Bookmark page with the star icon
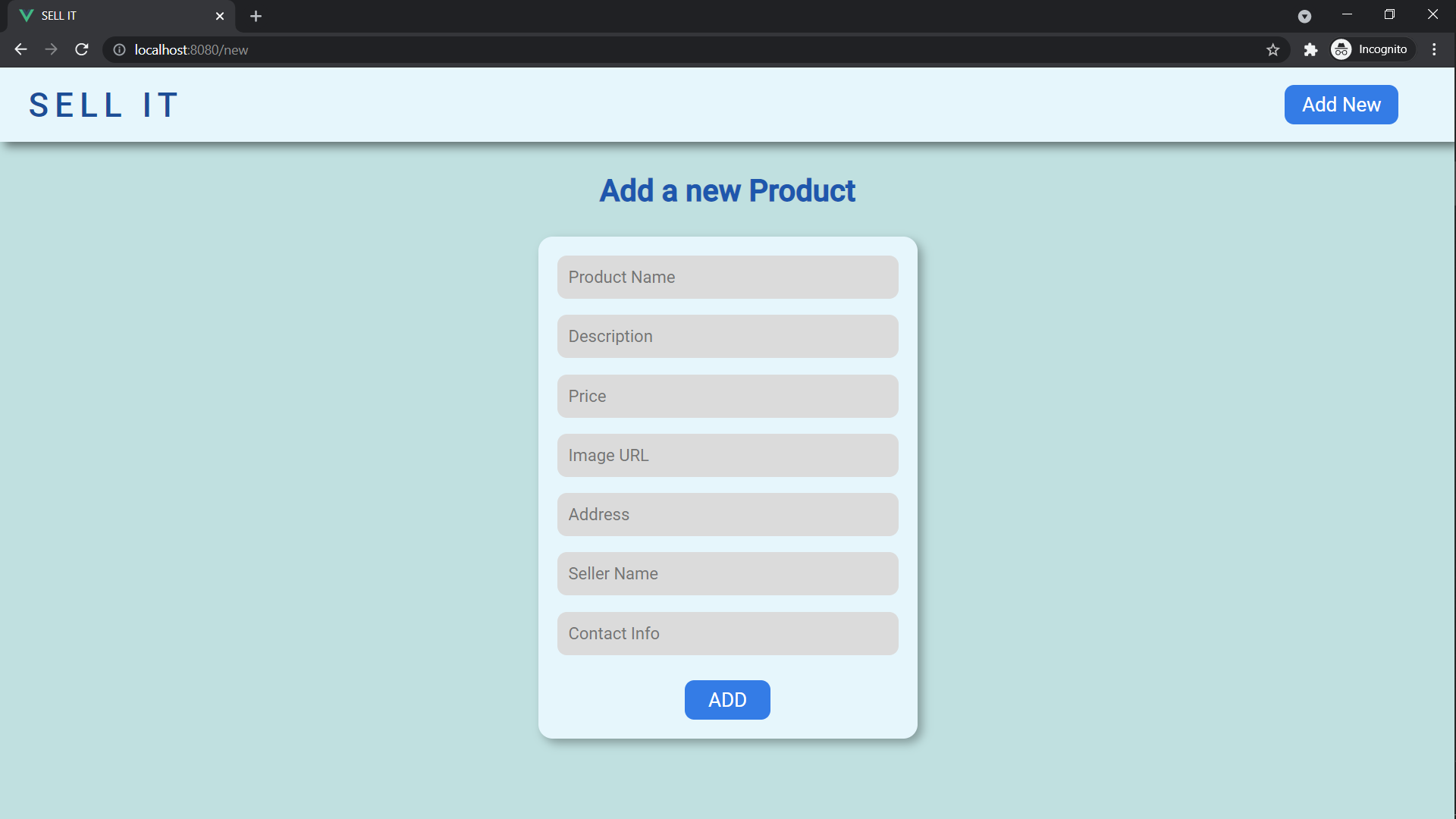This screenshot has width=1456, height=819. point(1272,49)
